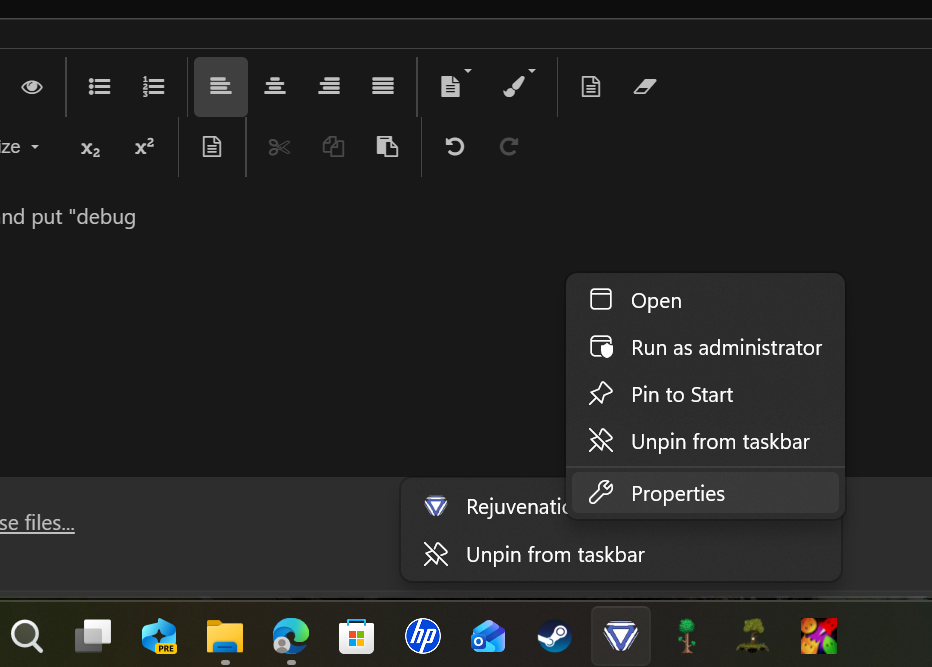Expand the document icon dropdown arrow

click(468, 71)
